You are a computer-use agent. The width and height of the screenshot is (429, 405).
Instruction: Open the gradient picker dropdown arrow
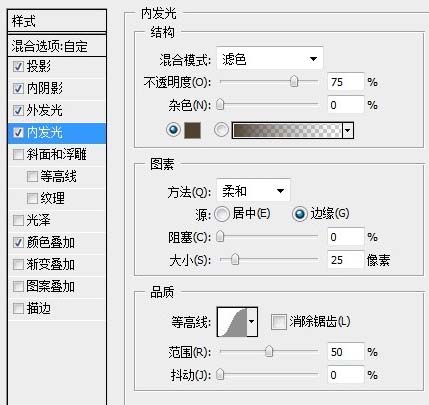coord(348,130)
